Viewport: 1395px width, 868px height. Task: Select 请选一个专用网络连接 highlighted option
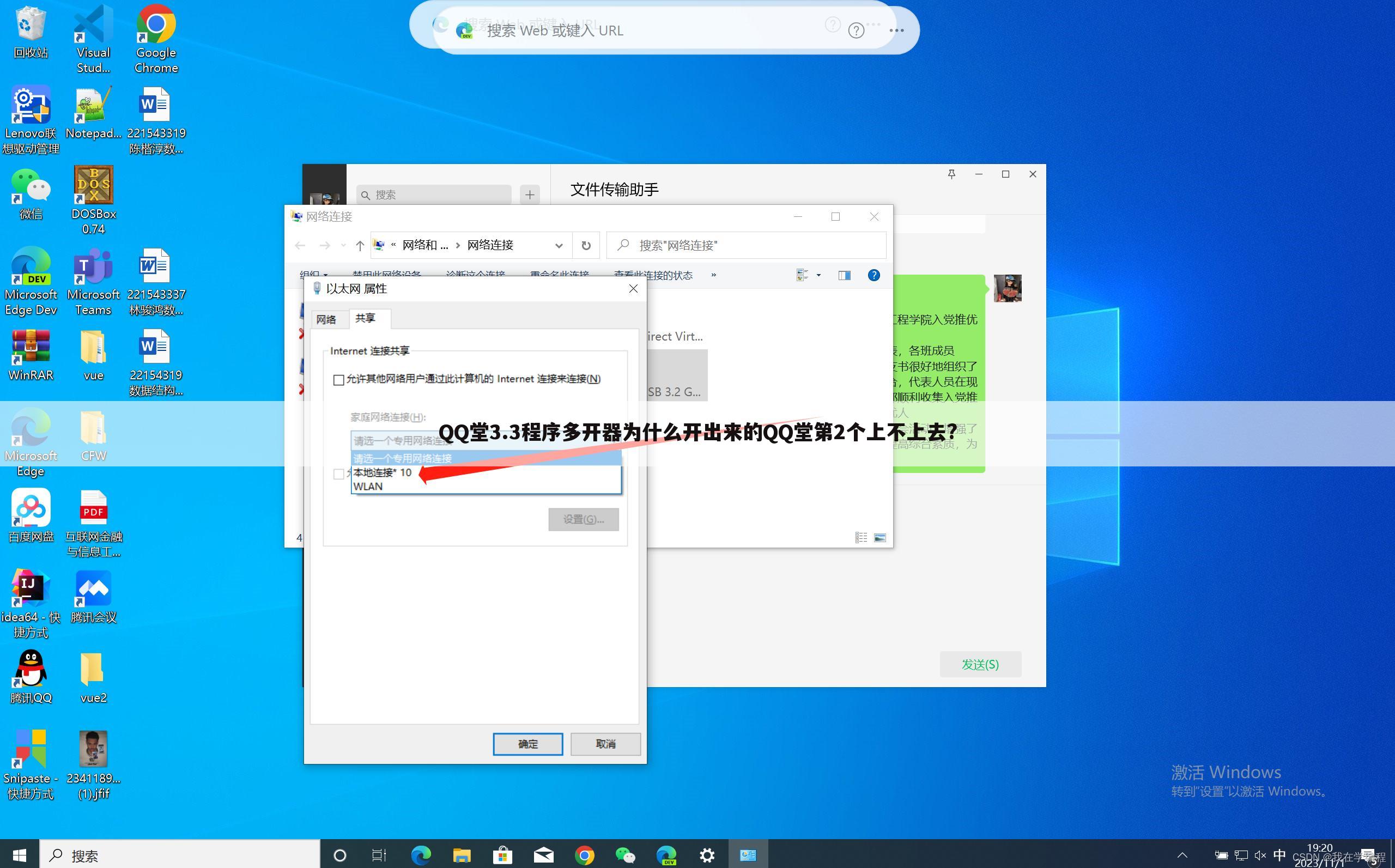(x=486, y=458)
